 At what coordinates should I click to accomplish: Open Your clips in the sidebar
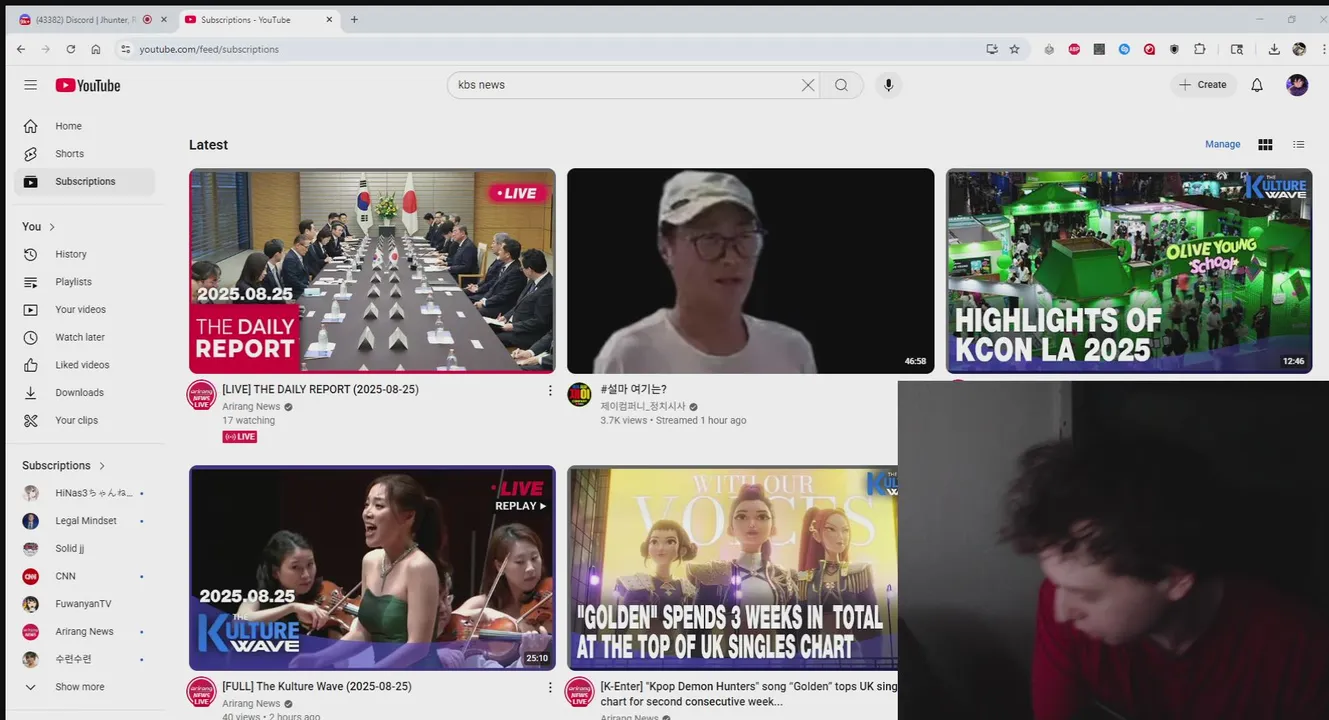tap(85, 420)
